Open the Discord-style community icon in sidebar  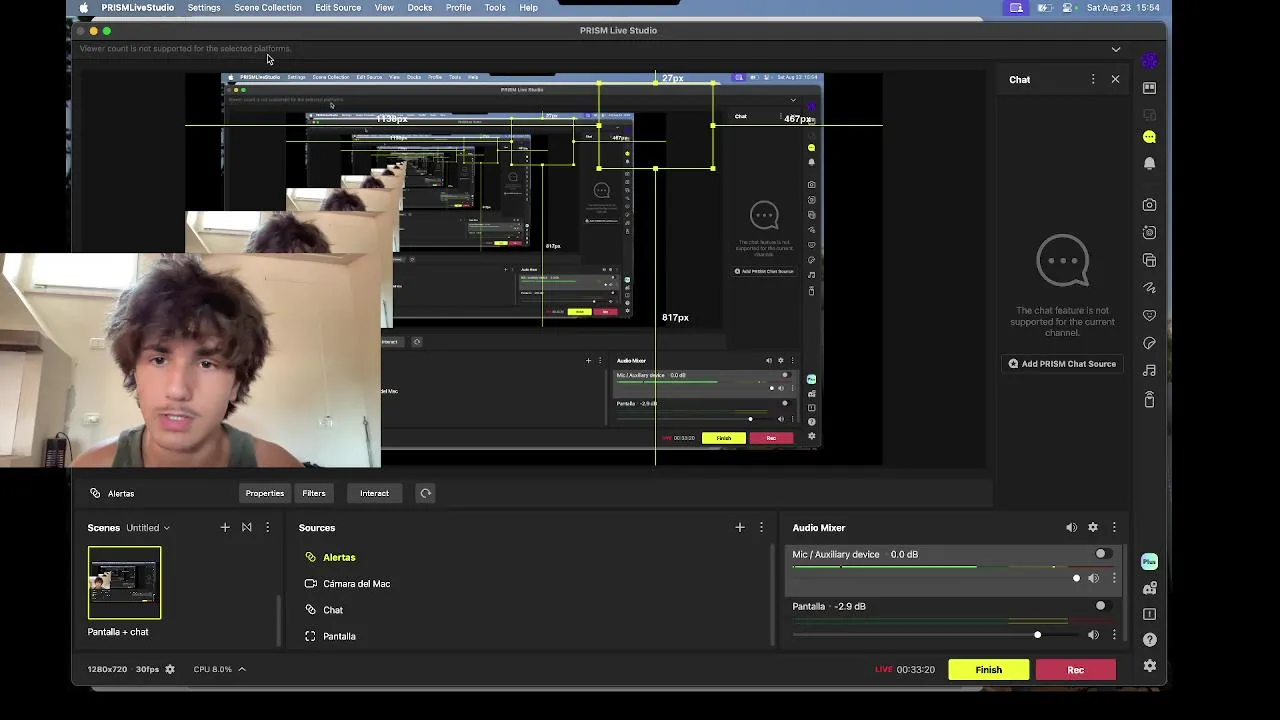click(x=1149, y=588)
